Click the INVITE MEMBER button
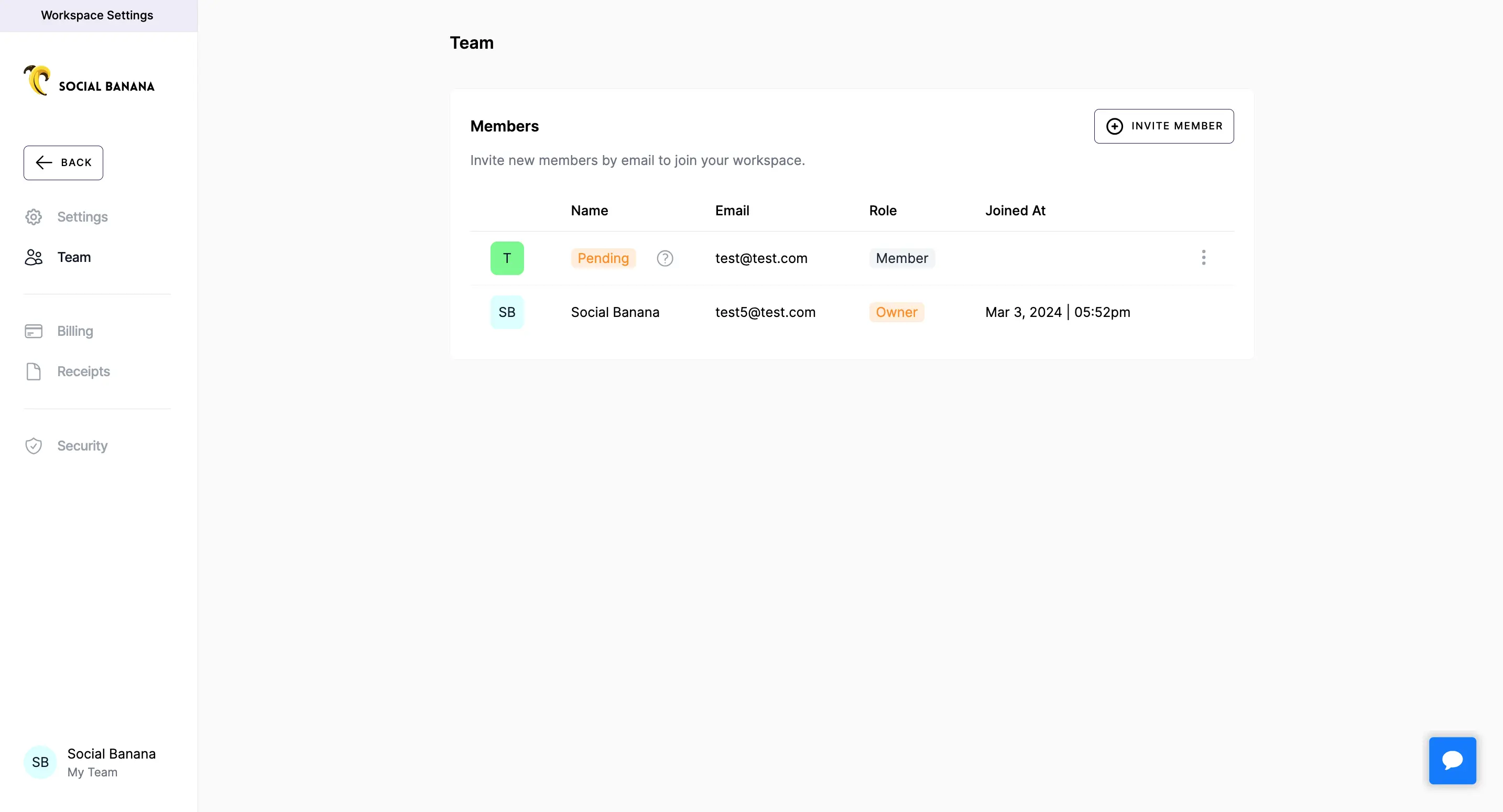Screen dimensions: 1503x812 coord(1164,126)
